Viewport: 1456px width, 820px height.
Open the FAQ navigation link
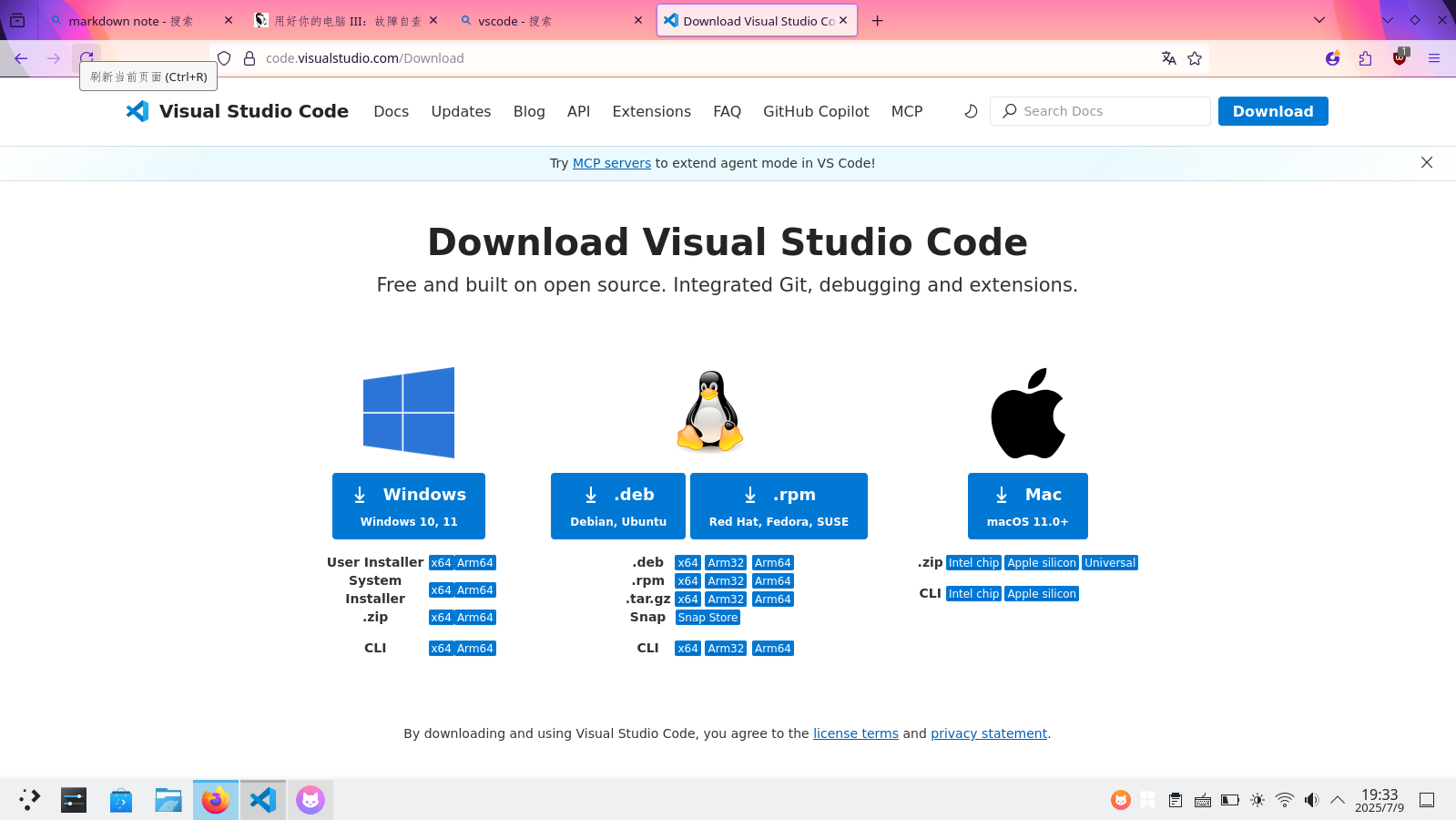pyautogui.click(x=727, y=111)
